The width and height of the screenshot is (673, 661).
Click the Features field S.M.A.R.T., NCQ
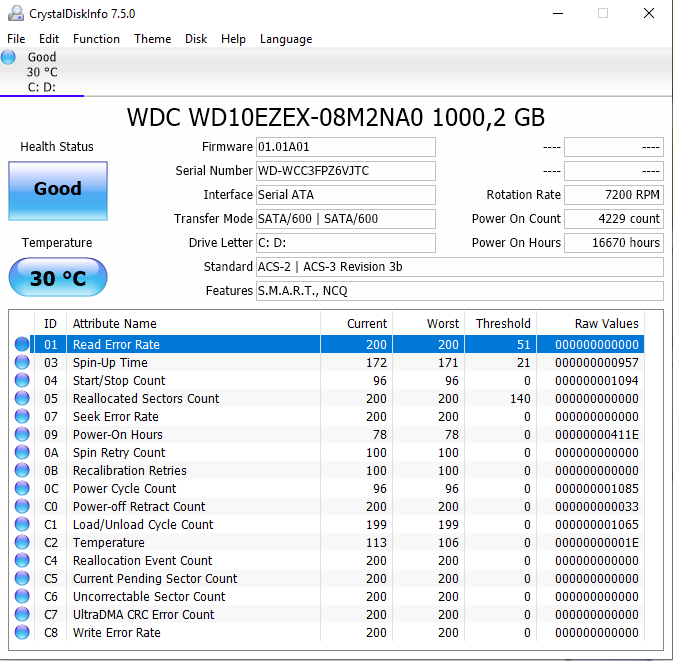[x=460, y=291]
